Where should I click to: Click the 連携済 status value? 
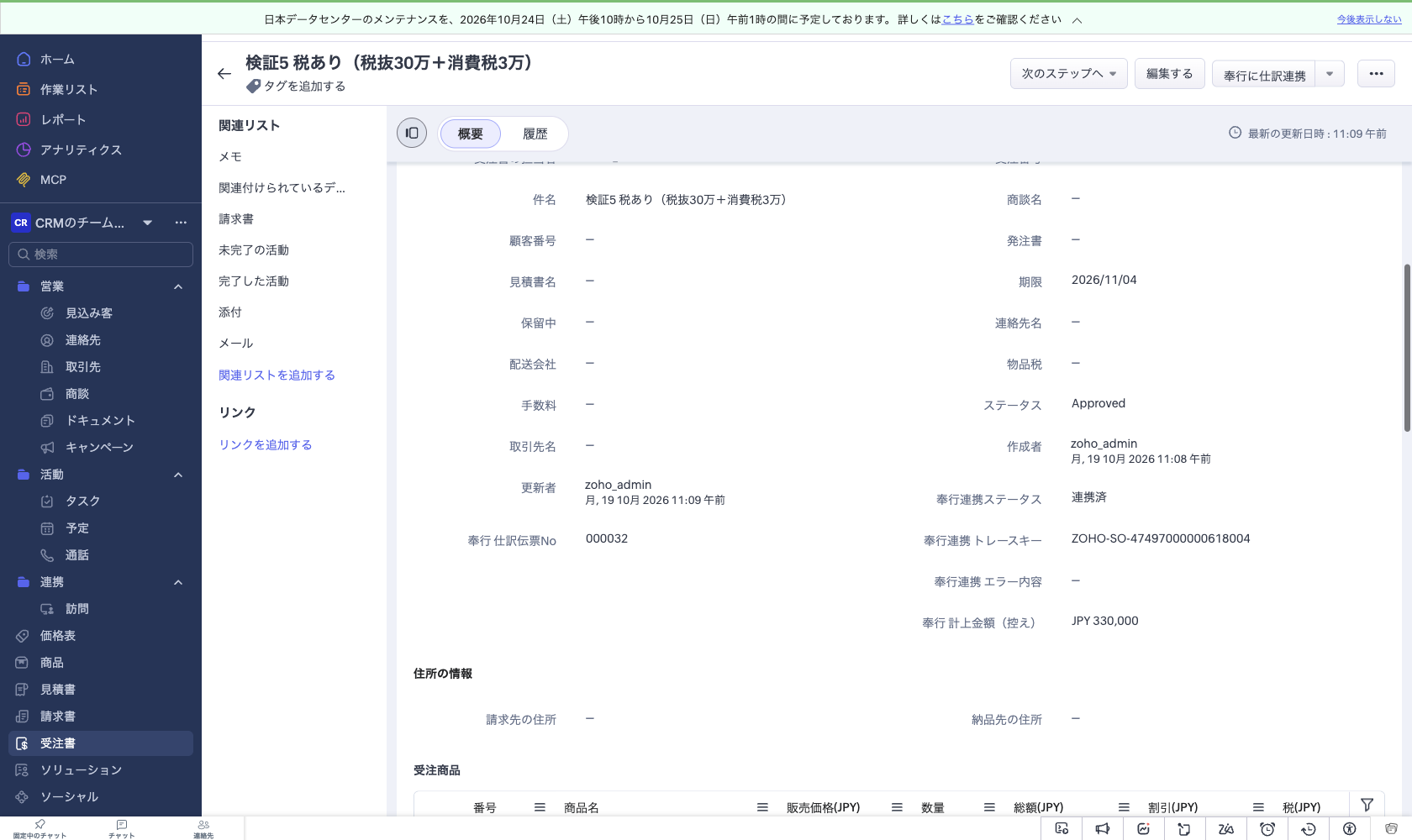point(1089,497)
